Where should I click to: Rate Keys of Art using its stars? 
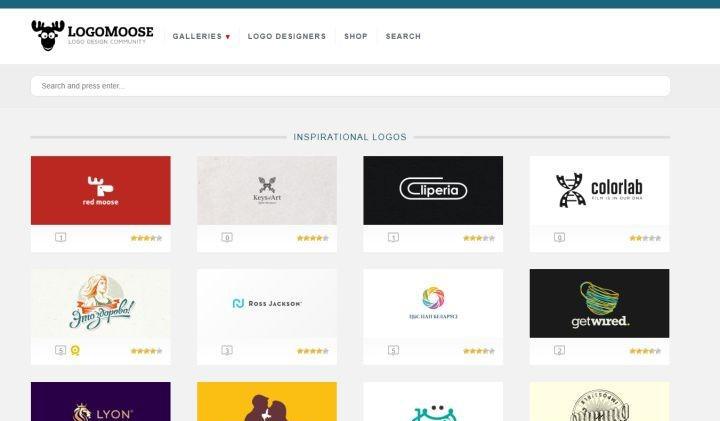(x=313, y=238)
